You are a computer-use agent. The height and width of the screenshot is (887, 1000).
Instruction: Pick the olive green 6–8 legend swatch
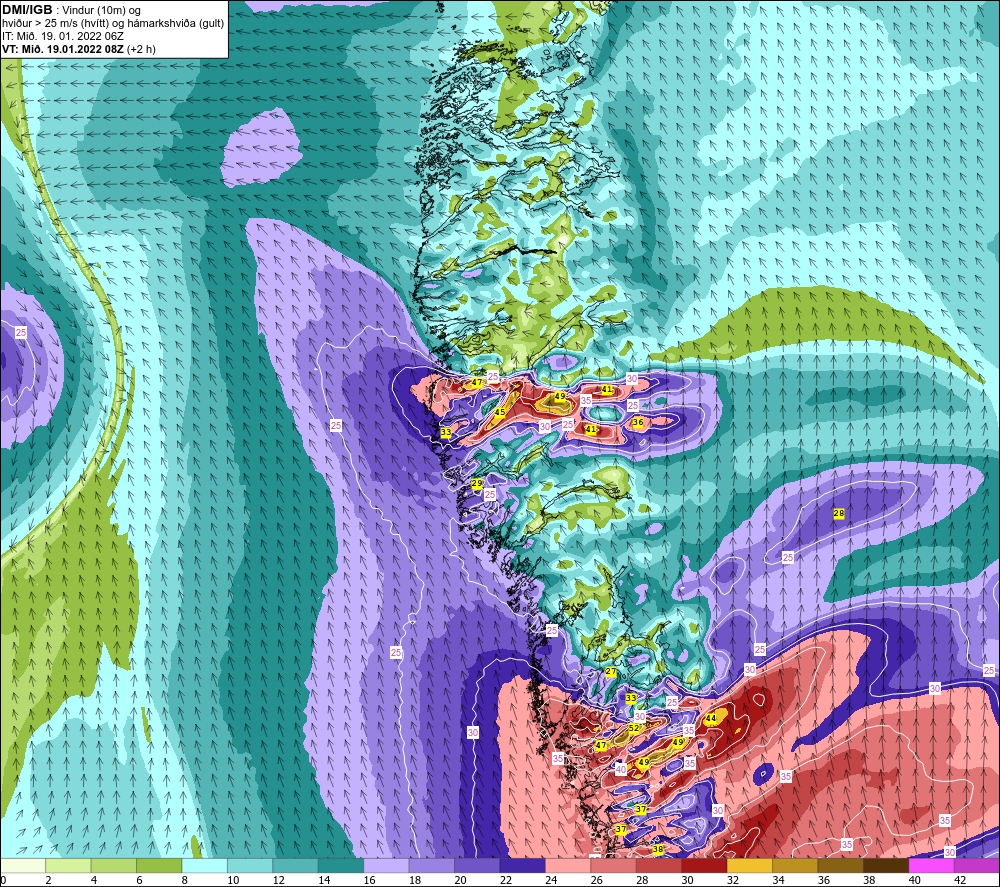pyautogui.click(x=159, y=865)
